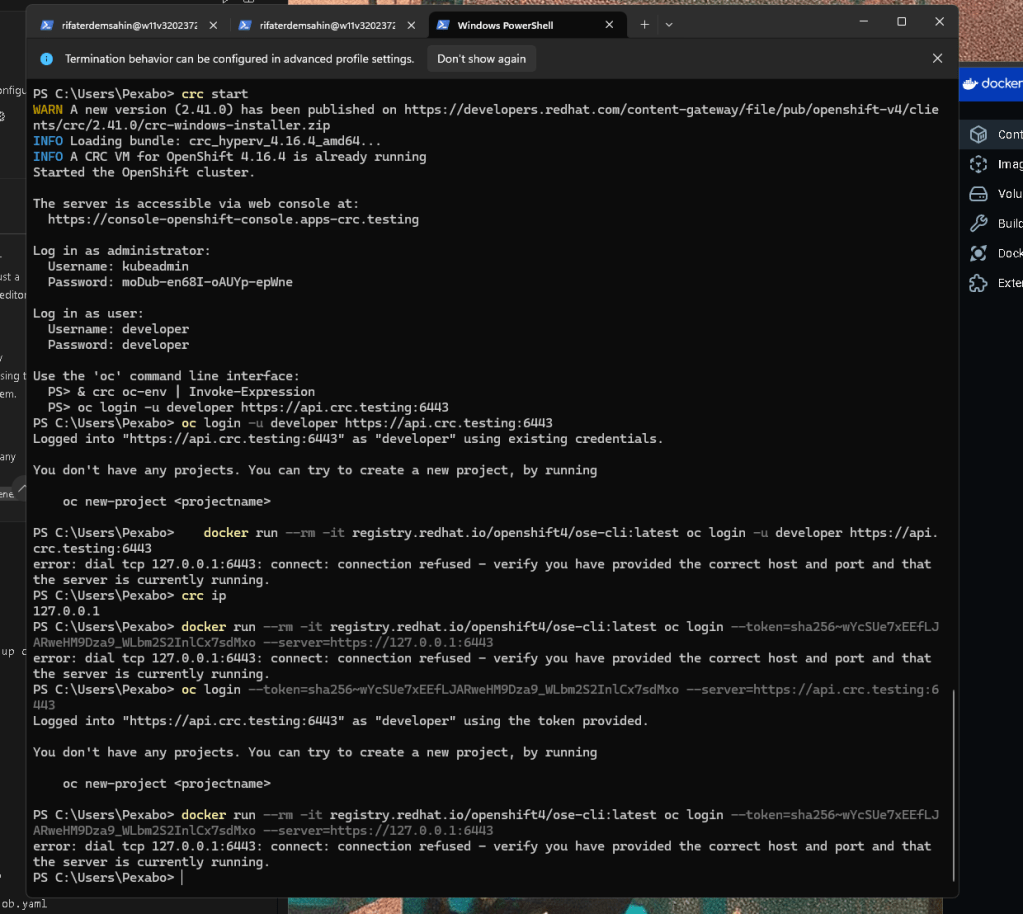This screenshot has height=914, width=1023.
Task: Click PowerShell icon on second tab
Action: tap(245, 25)
